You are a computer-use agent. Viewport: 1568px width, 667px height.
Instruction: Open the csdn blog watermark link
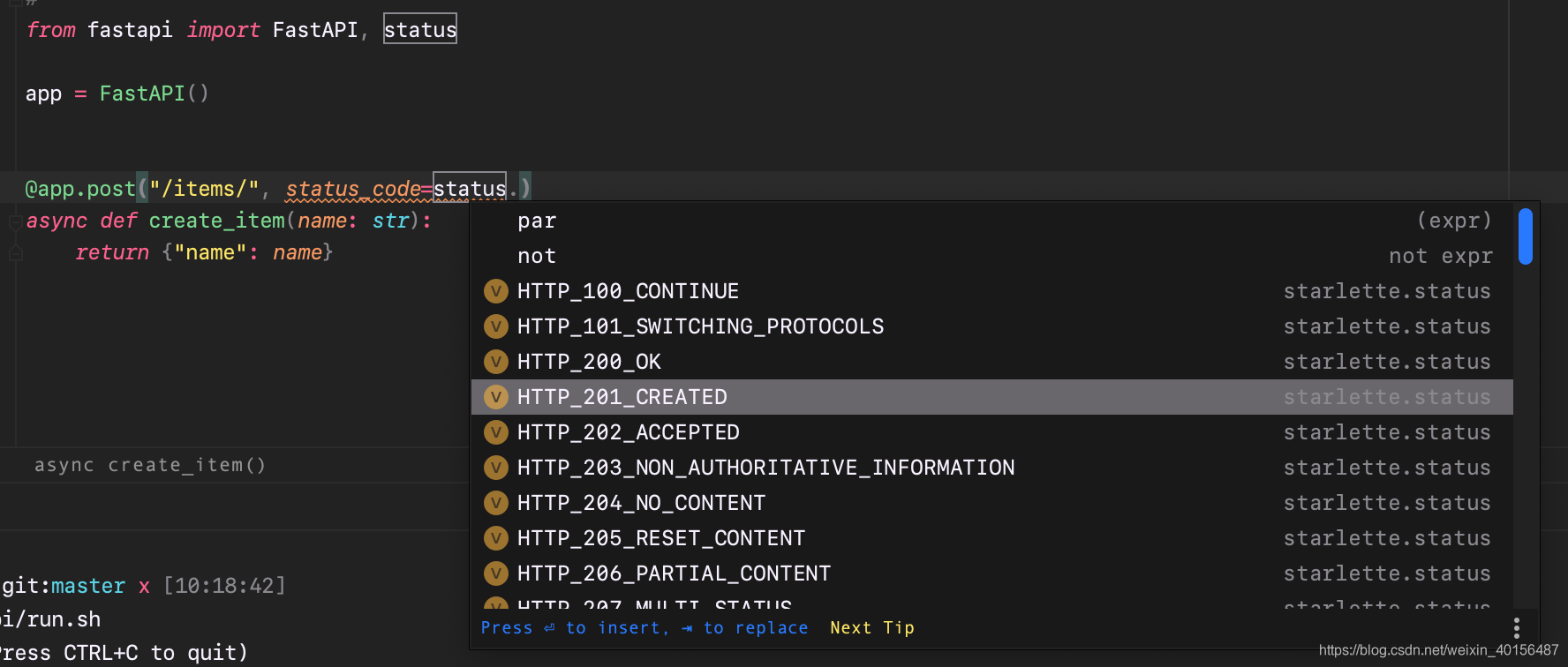coord(1438,650)
